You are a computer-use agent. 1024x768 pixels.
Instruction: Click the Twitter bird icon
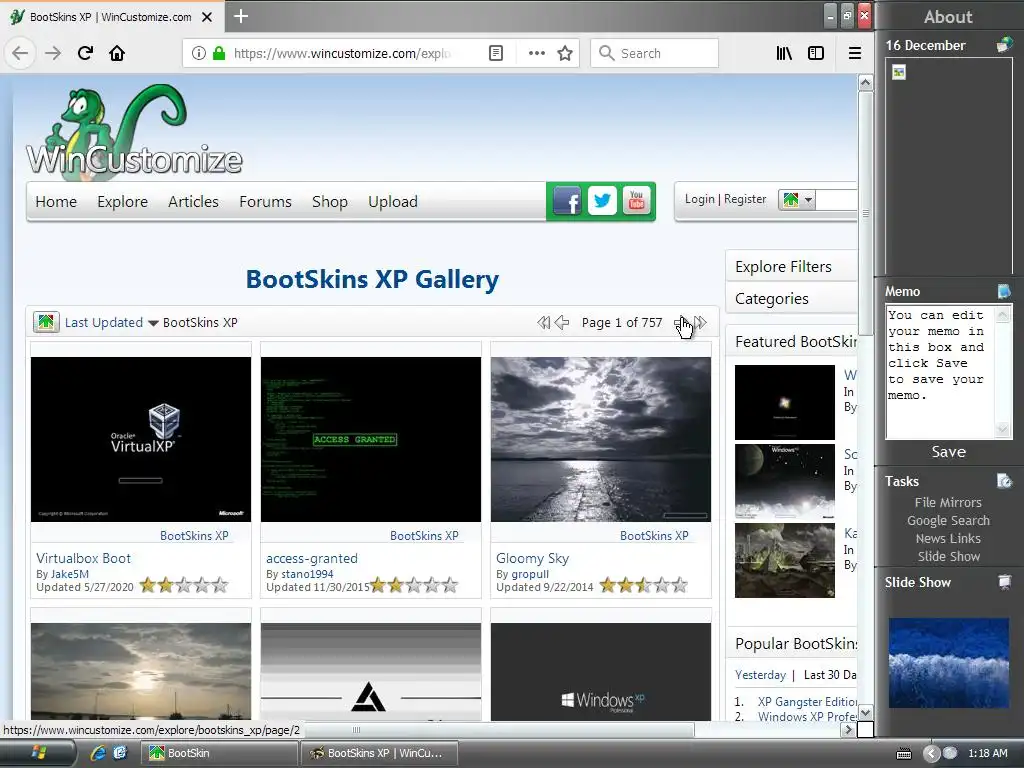(602, 201)
